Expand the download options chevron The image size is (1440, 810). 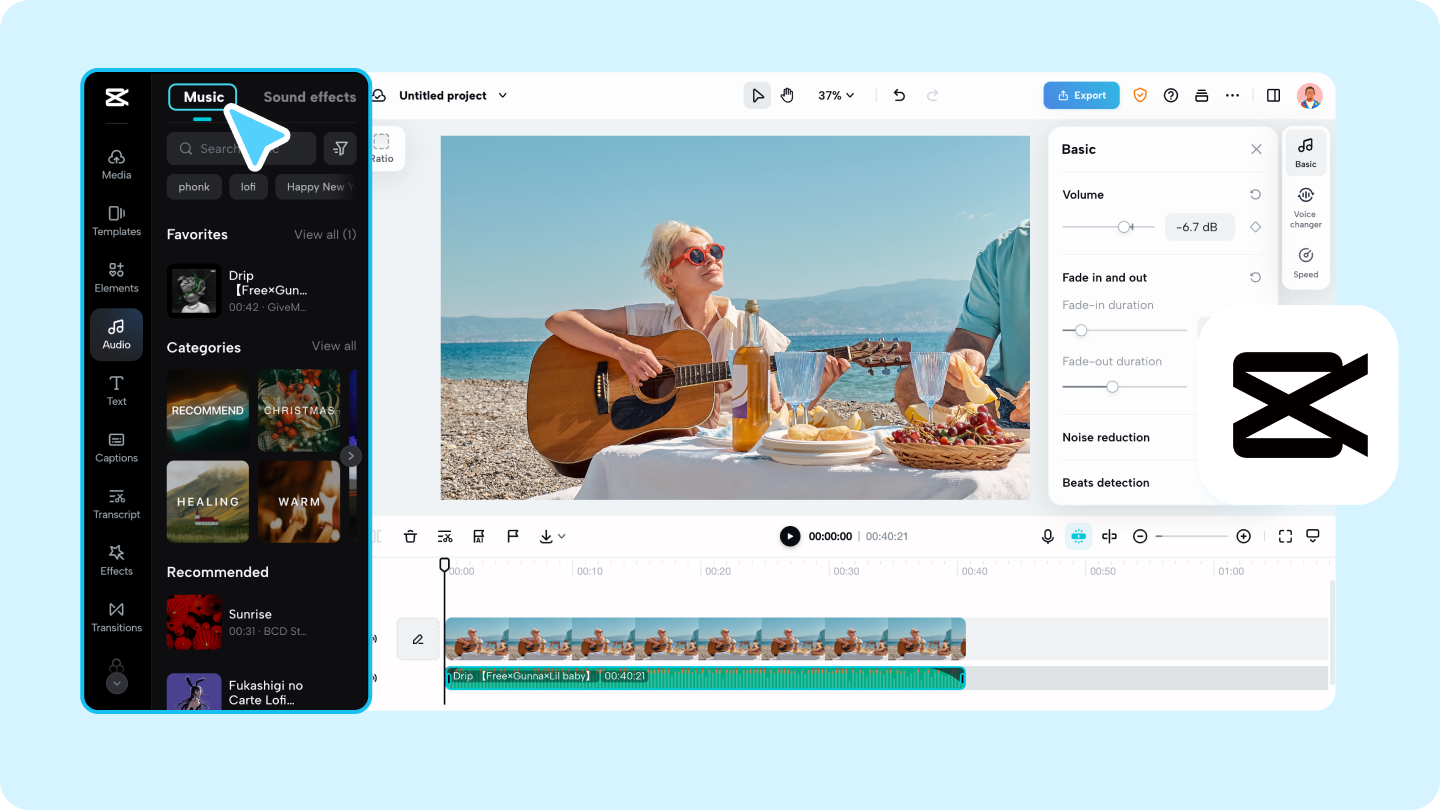coord(563,536)
